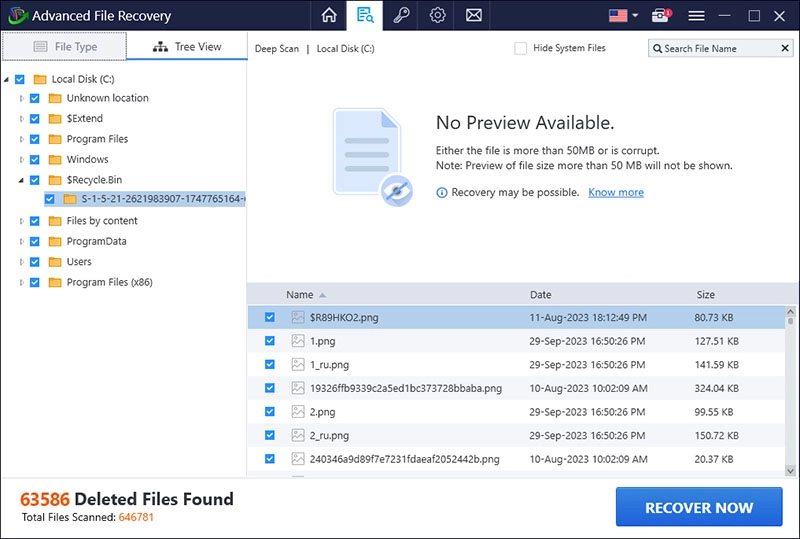Expand the Users node
Screen dimensions: 800x539
(x=21, y=262)
